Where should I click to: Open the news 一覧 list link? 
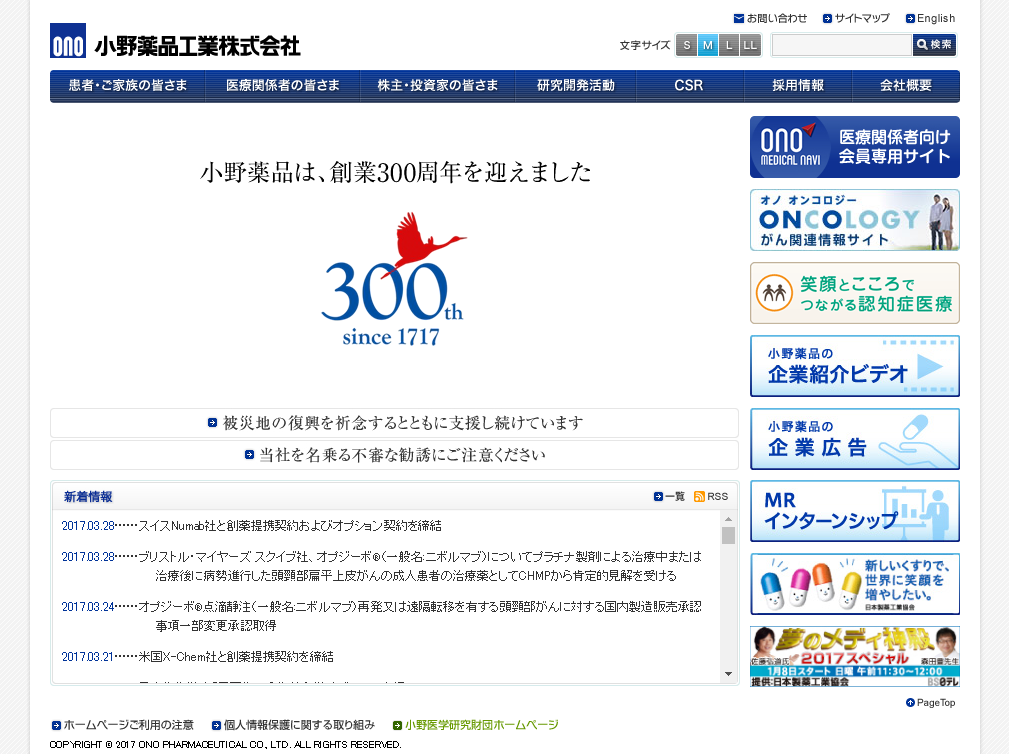(669, 497)
